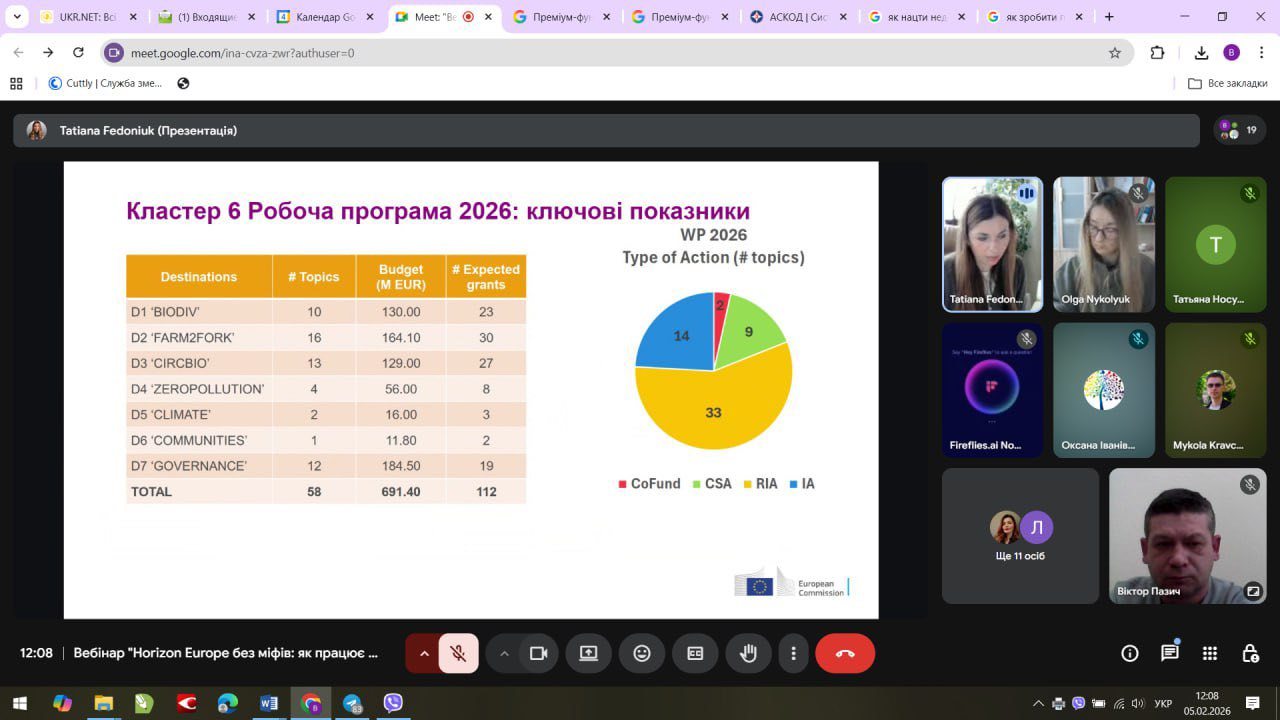
Task: Unmute the microphone
Action: (x=458, y=653)
